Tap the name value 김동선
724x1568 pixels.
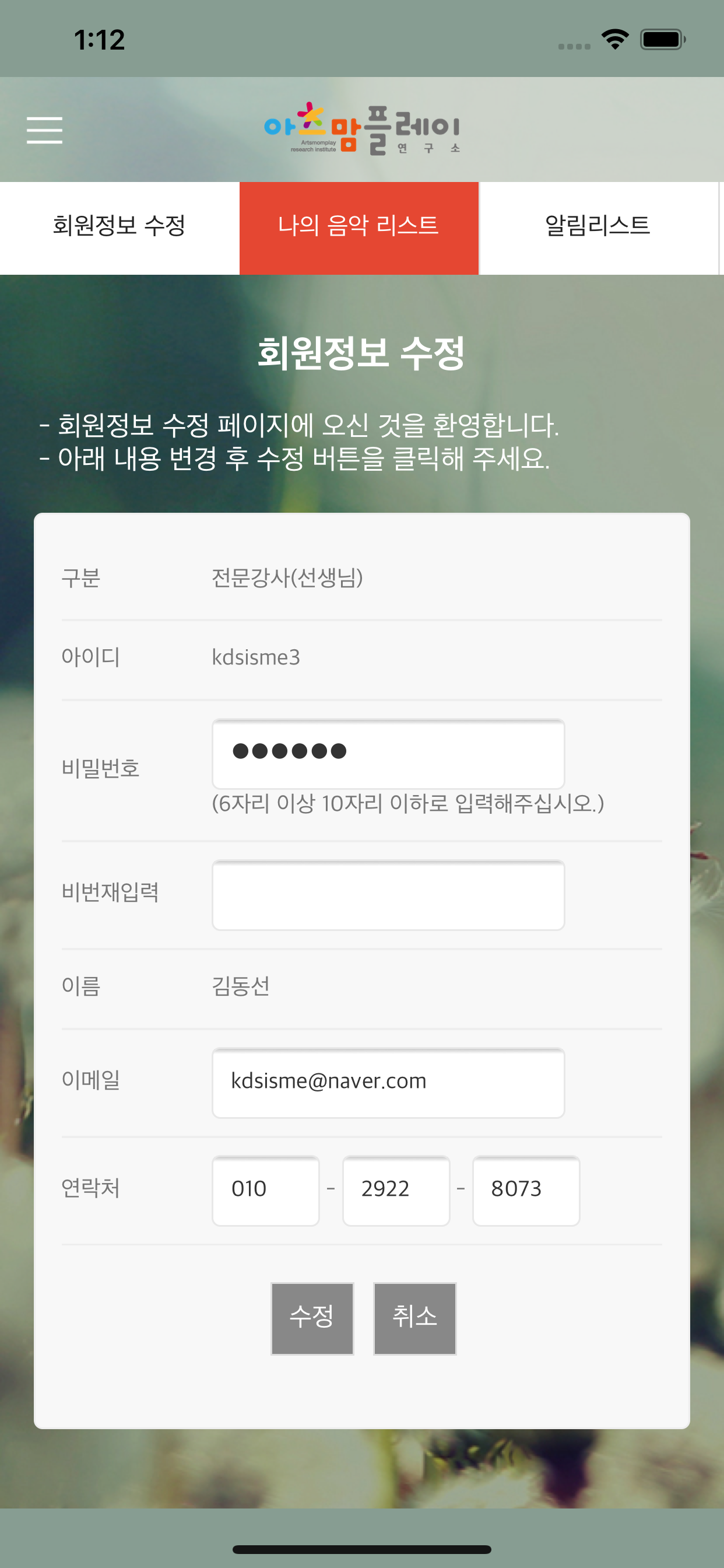(x=241, y=986)
